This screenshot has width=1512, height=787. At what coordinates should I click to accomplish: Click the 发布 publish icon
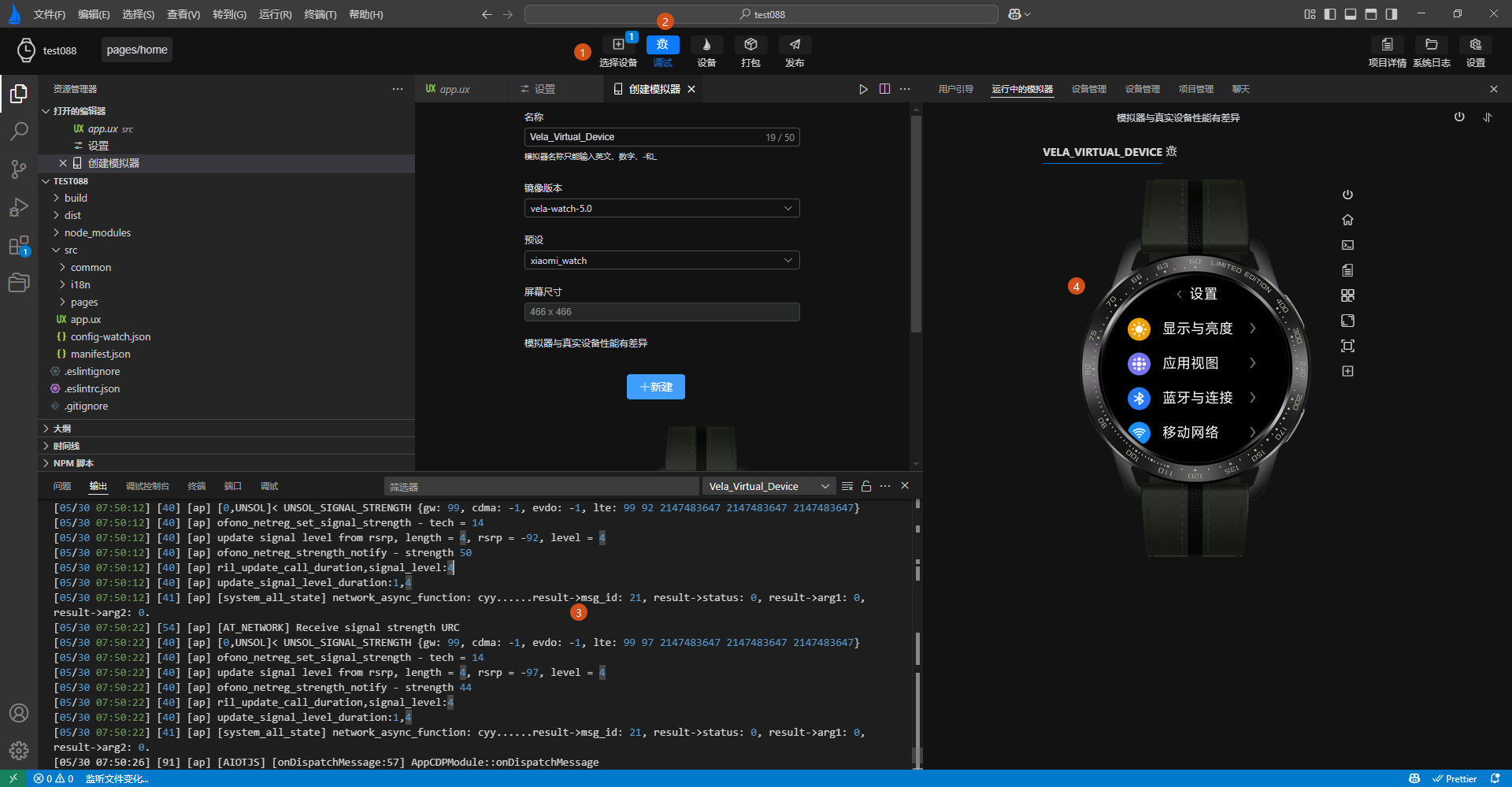click(795, 46)
